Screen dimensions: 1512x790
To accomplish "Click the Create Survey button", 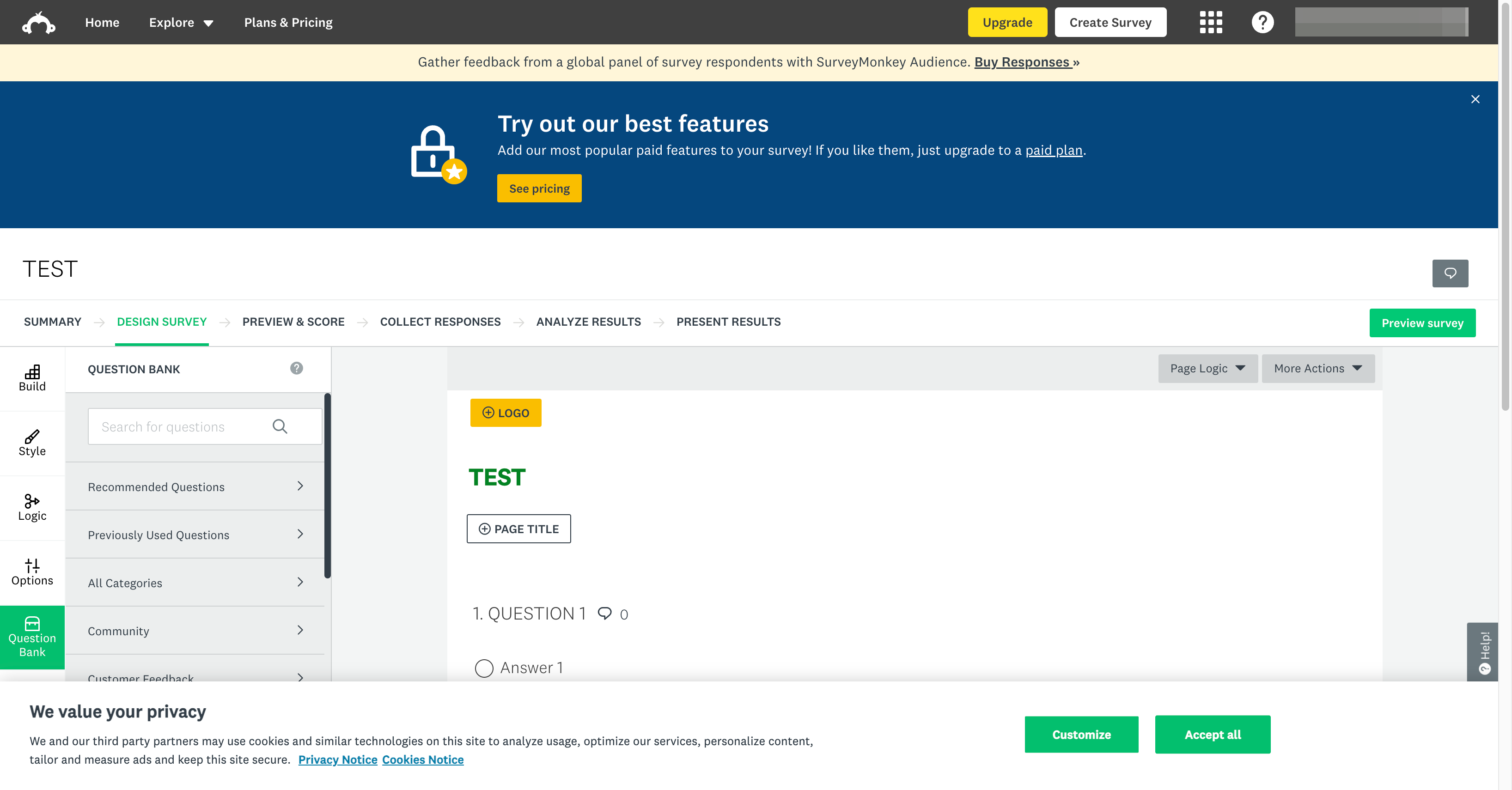I will click(1110, 22).
